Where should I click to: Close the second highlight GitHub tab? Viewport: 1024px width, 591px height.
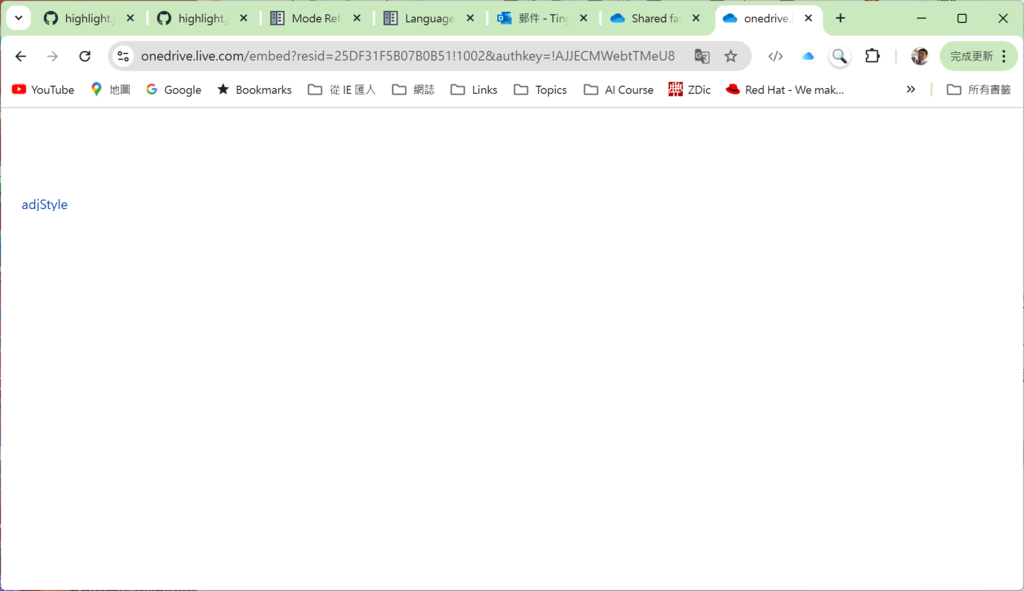(x=244, y=18)
